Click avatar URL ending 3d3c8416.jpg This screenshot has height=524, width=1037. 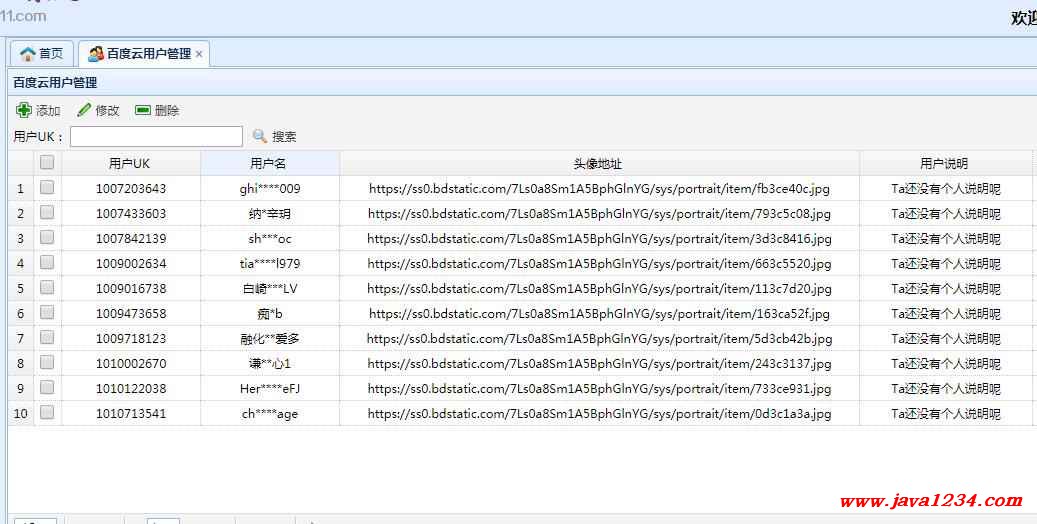pos(599,239)
